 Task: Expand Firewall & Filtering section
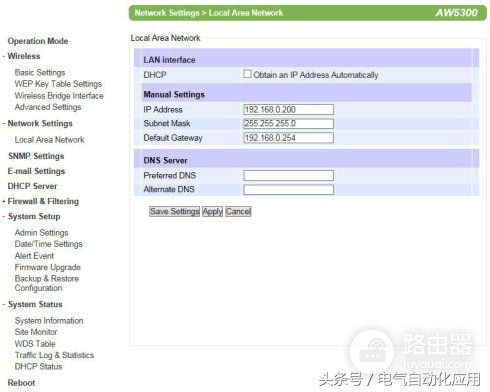pos(43,201)
